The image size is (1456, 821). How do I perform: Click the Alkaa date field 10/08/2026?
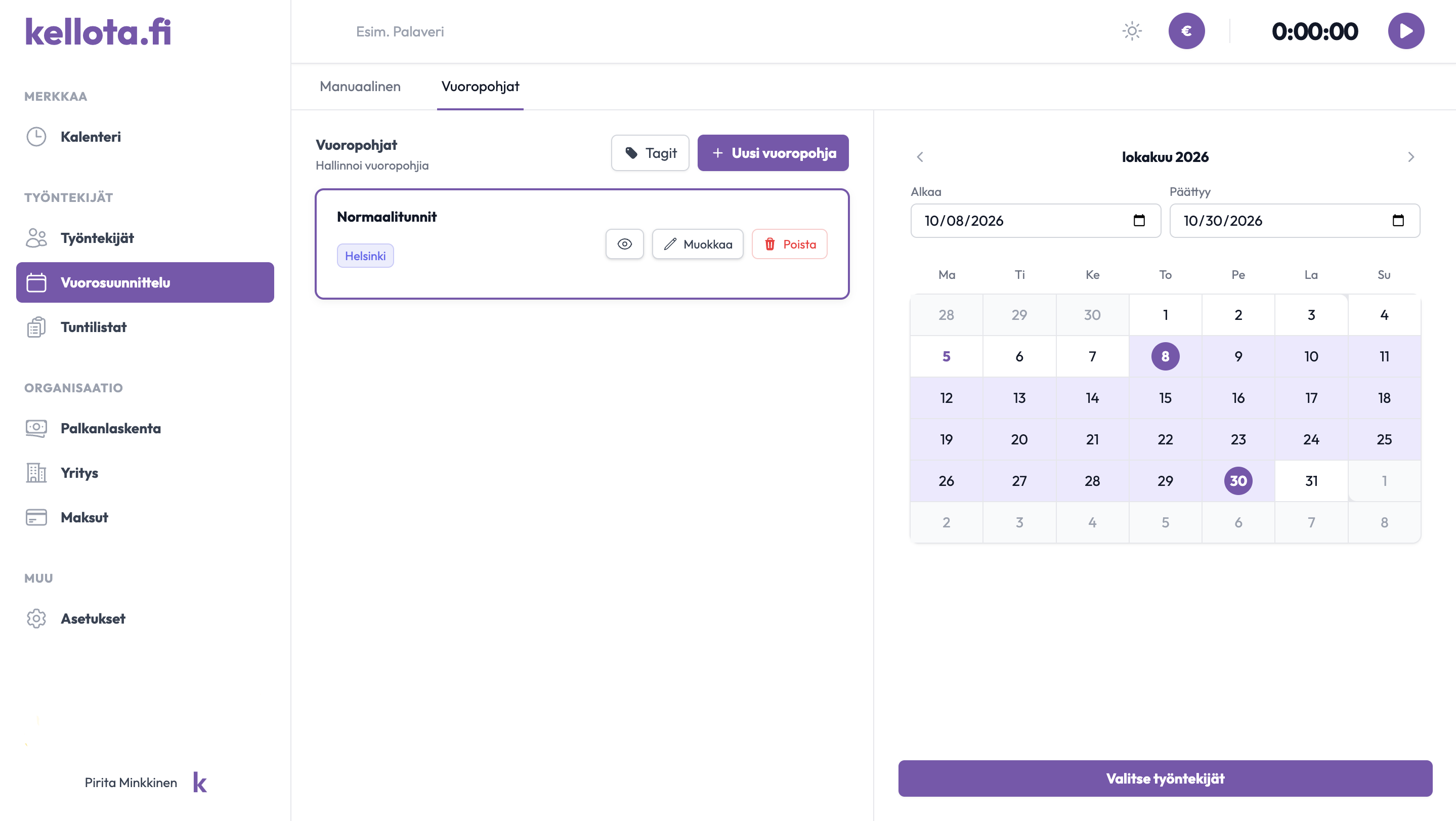[1036, 221]
